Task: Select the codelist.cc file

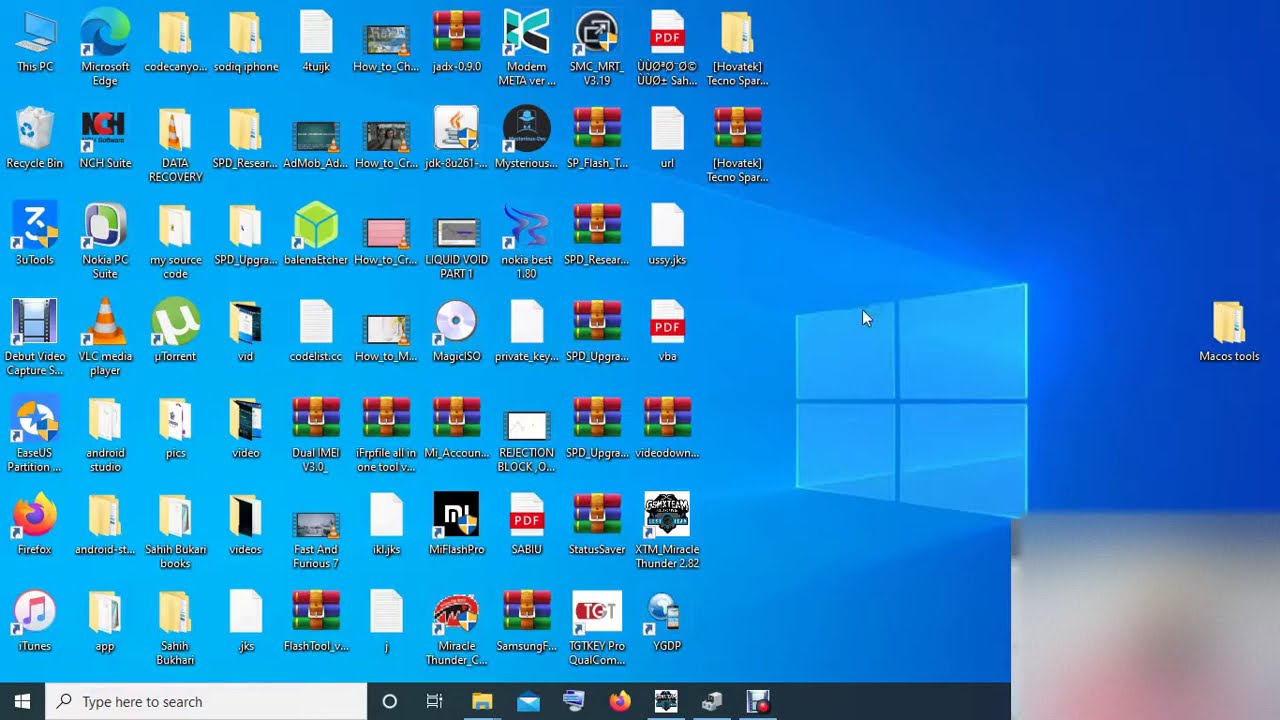Action: pyautogui.click(x=316, y=331)
